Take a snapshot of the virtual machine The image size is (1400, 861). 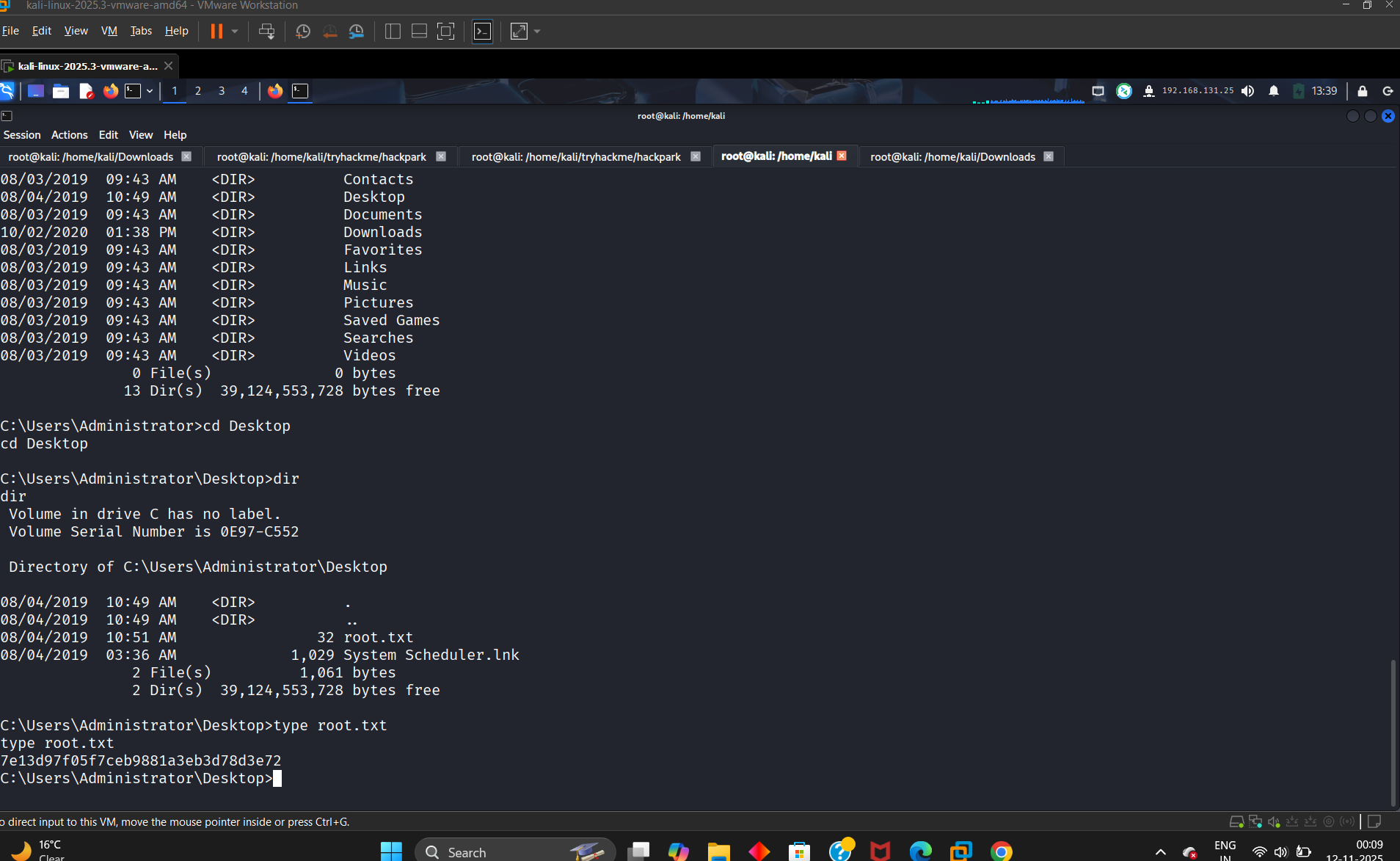pos(303,32)
